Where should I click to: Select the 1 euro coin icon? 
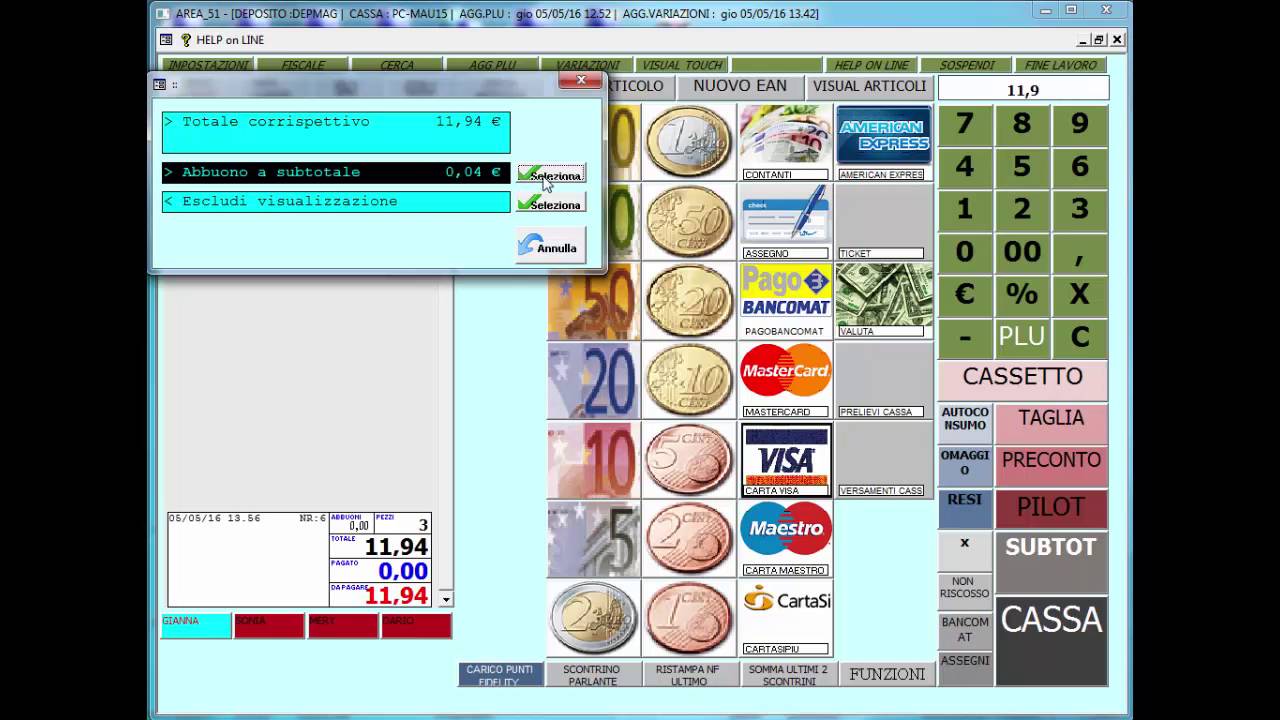(688, 142)
